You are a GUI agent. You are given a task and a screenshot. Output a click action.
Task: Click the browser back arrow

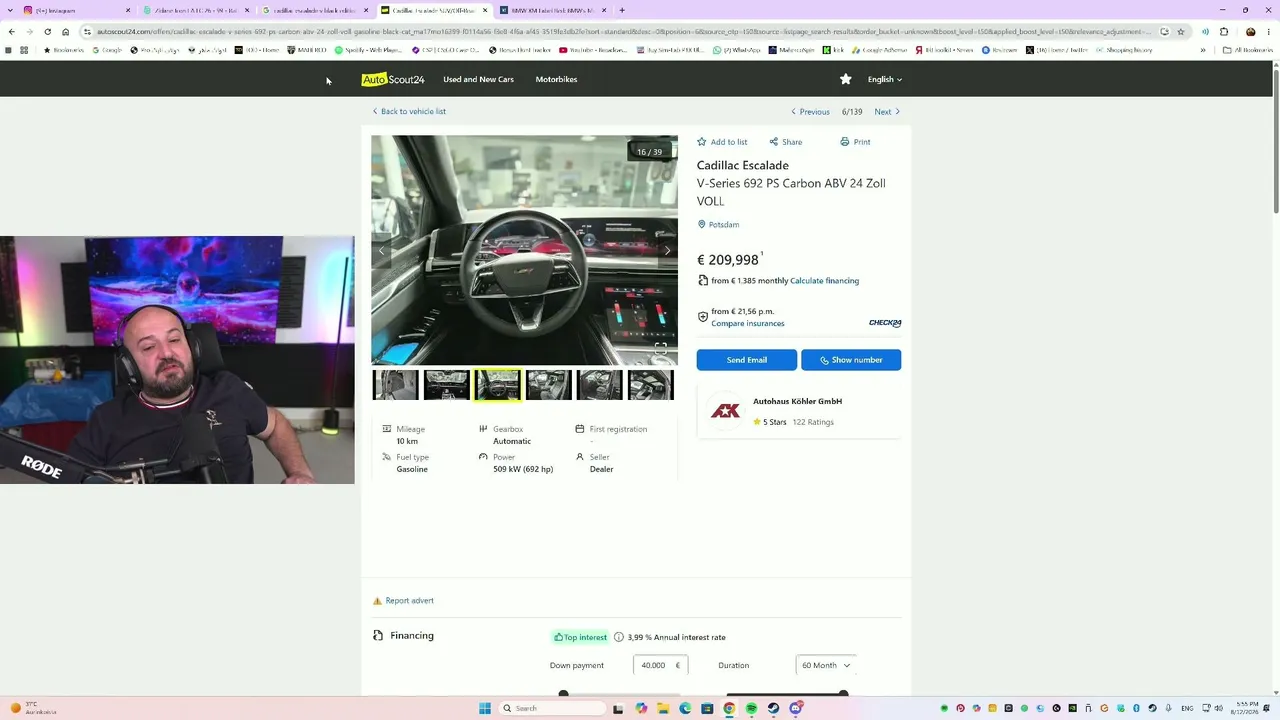point(12,32)
